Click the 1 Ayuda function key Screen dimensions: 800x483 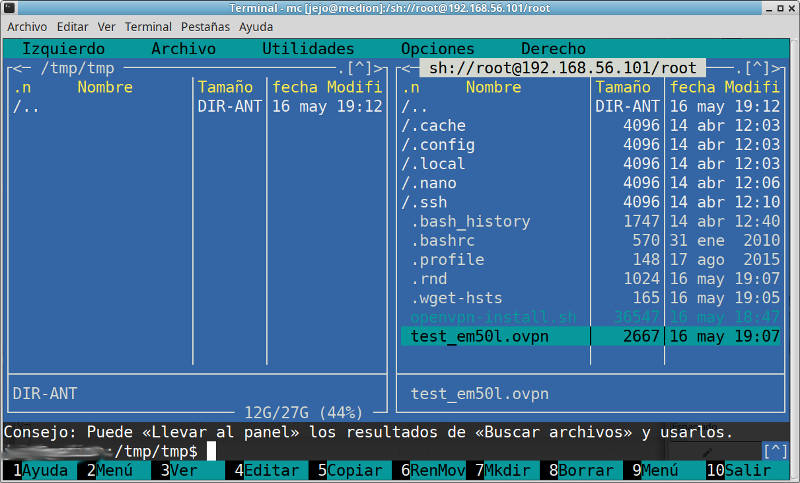[x=40, y=470]
